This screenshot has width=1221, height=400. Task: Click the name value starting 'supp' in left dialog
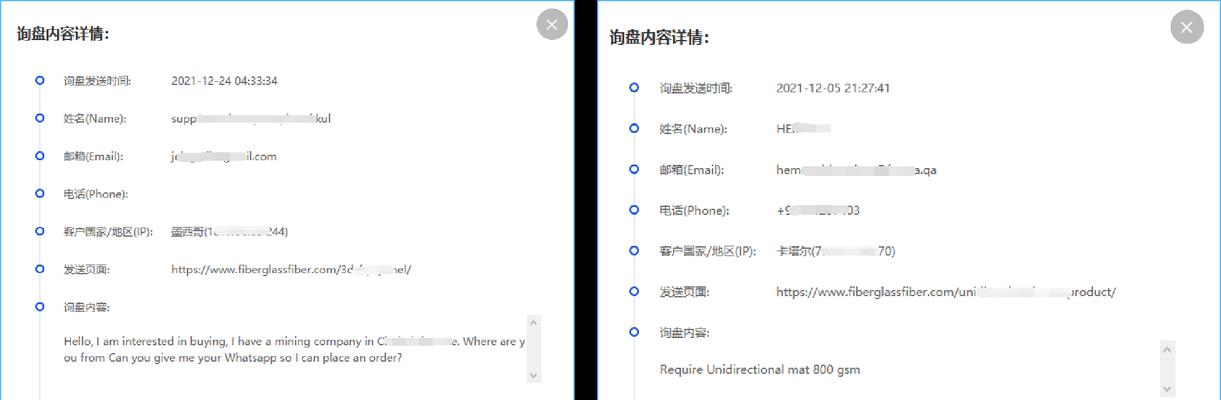[x=251, y=119]
